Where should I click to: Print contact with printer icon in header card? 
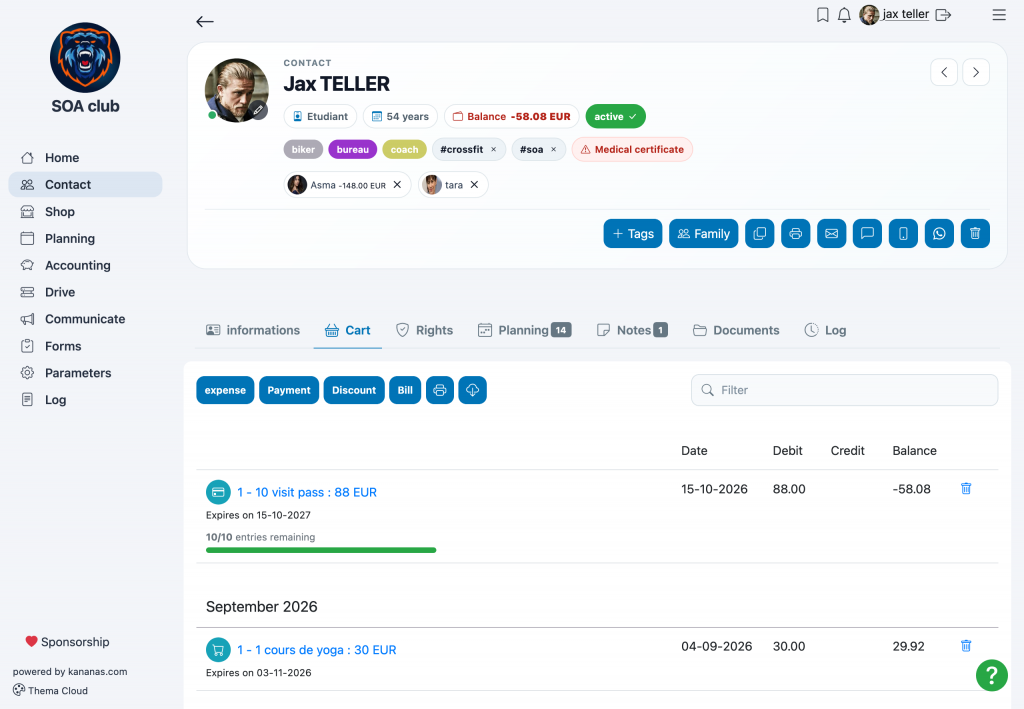pyautogui.click(x=795, y=234)
